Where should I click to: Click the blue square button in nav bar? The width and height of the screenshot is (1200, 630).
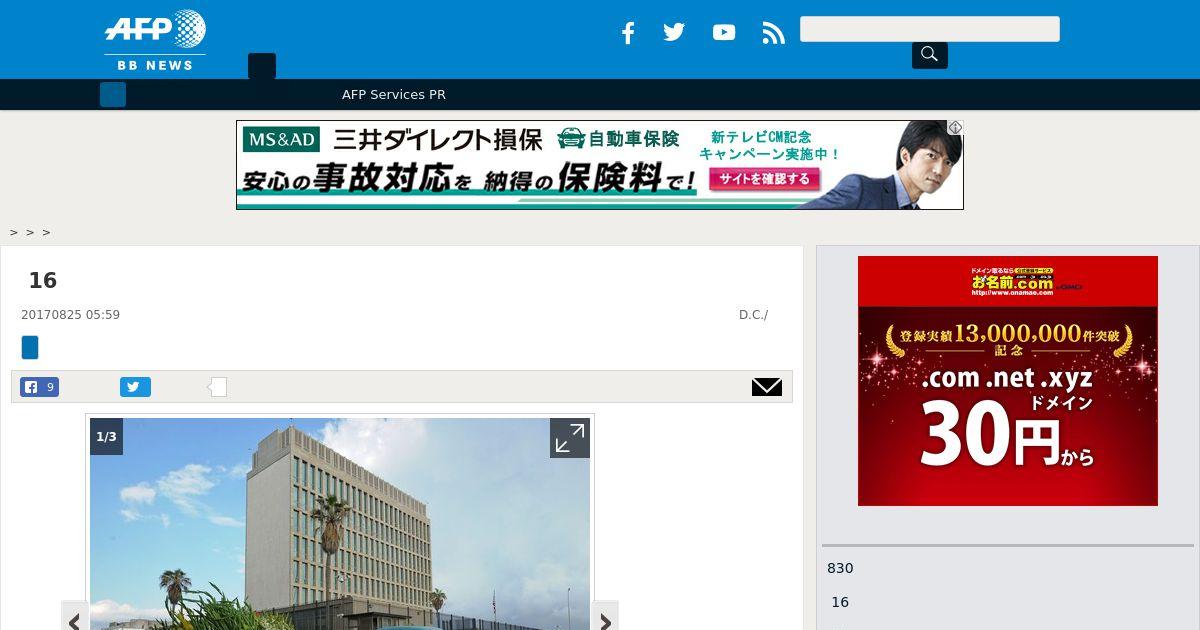click(x=113, y=94)
